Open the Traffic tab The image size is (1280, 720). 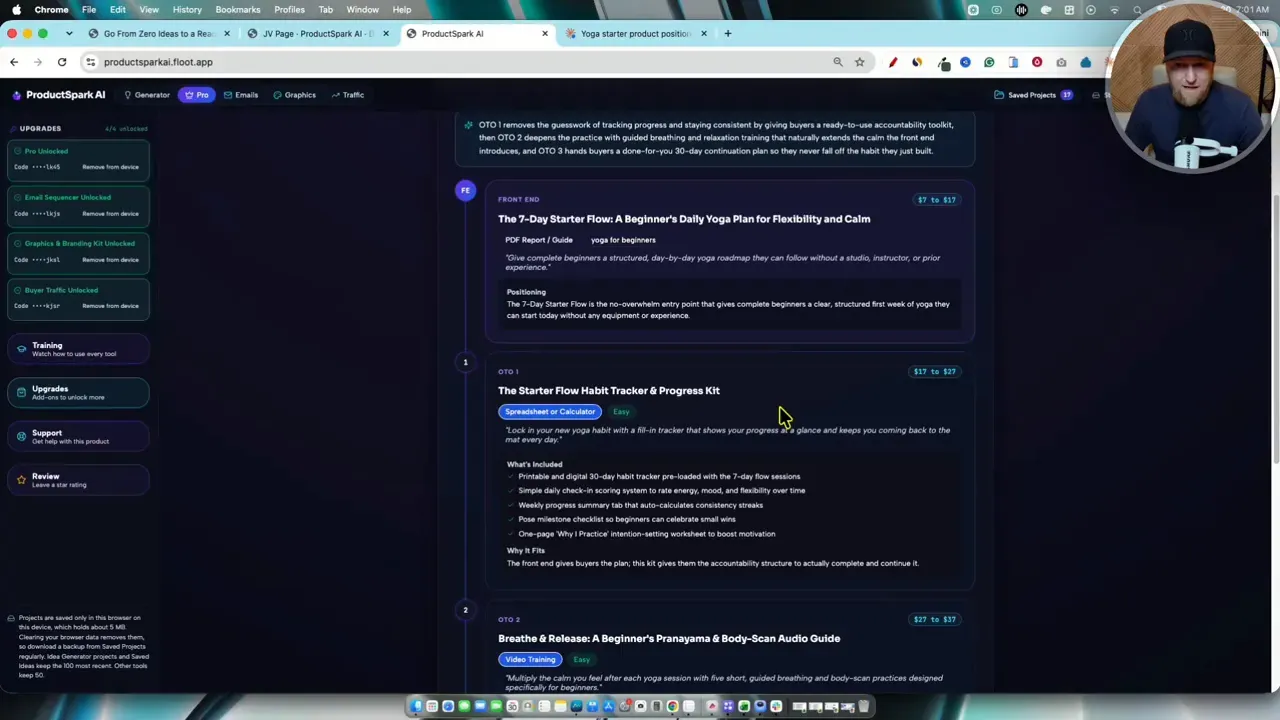(x=348, y=95)
